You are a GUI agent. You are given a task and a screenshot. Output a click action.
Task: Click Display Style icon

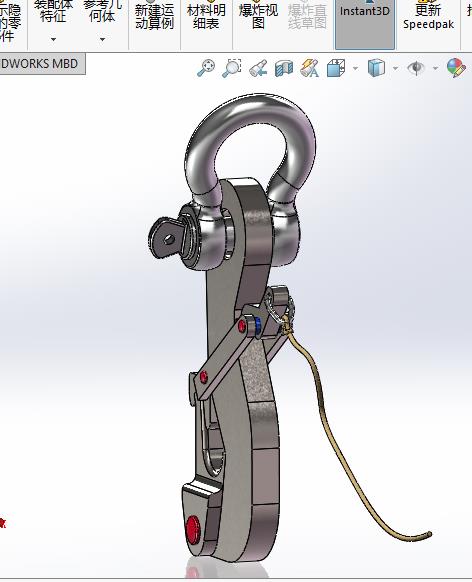click(x=376, y=68)
